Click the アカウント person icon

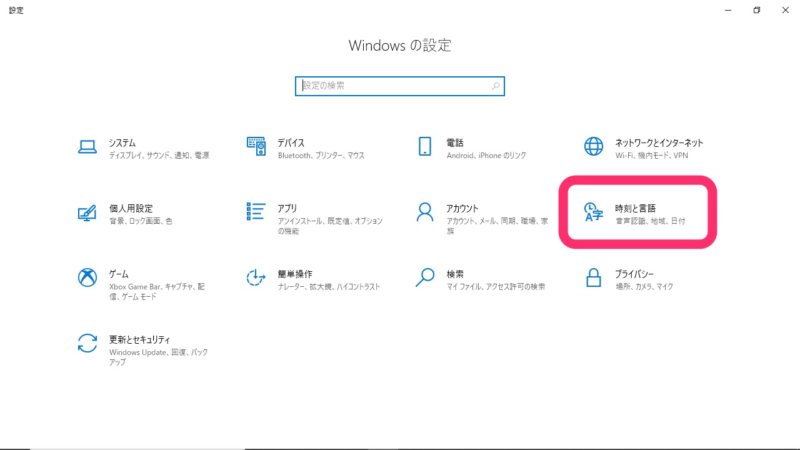coord(424,212)
